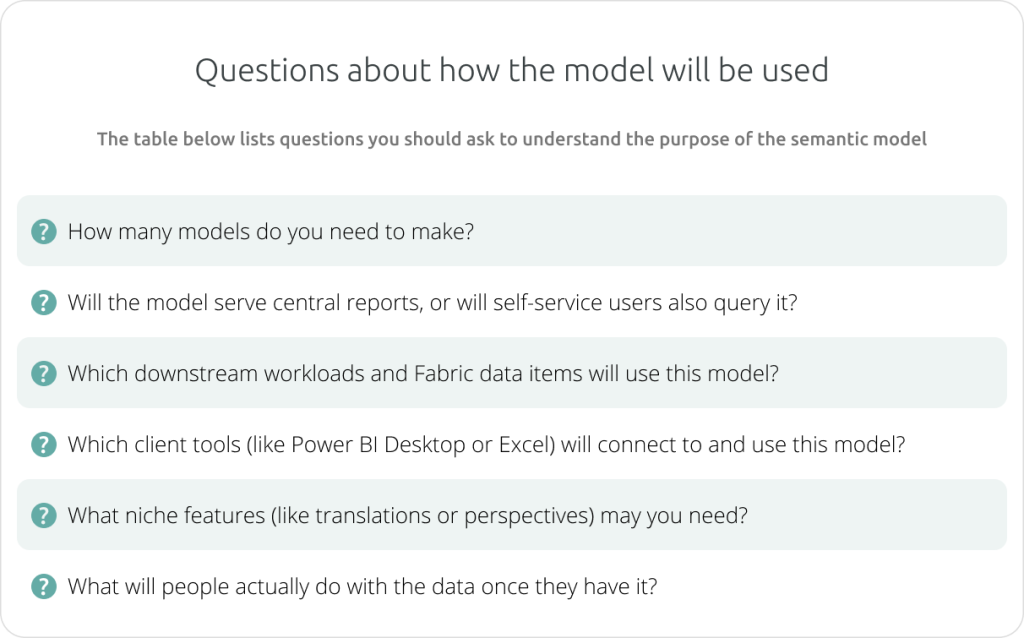The width and height of the screenshot is (1024, 638).
Task: Select 'What niche features' question text
Action: [x=408, y=516]
